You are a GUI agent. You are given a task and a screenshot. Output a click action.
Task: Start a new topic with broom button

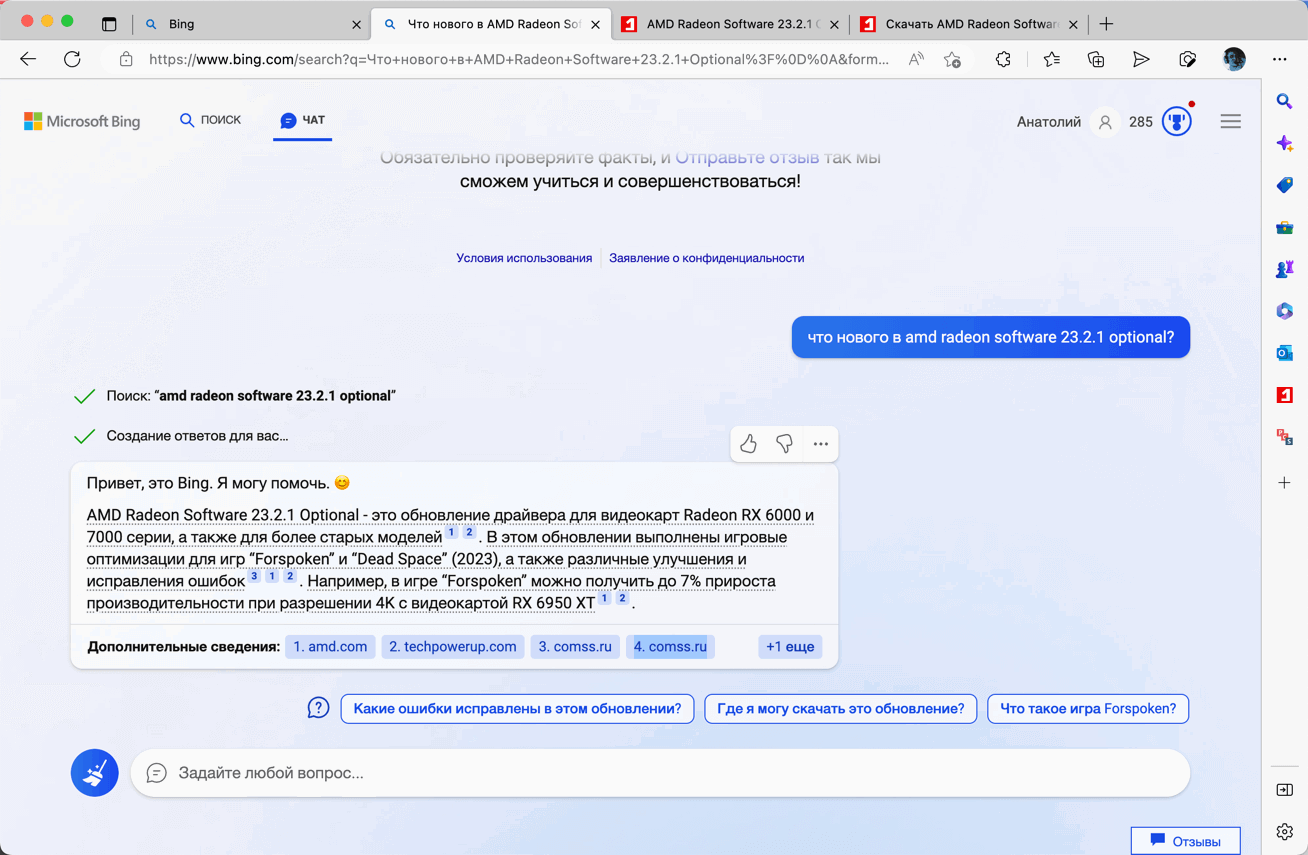(x=95, y=773)
